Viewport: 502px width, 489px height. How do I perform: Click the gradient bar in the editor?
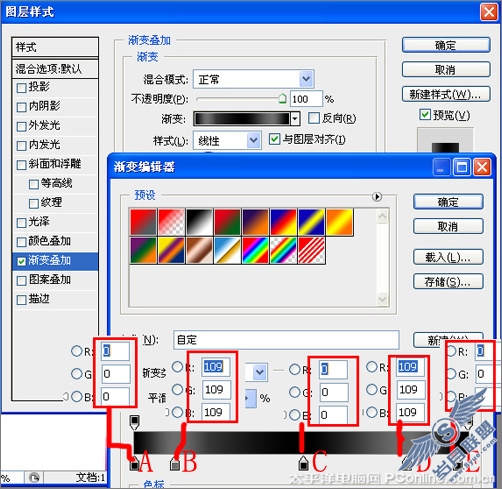point(302,442)
